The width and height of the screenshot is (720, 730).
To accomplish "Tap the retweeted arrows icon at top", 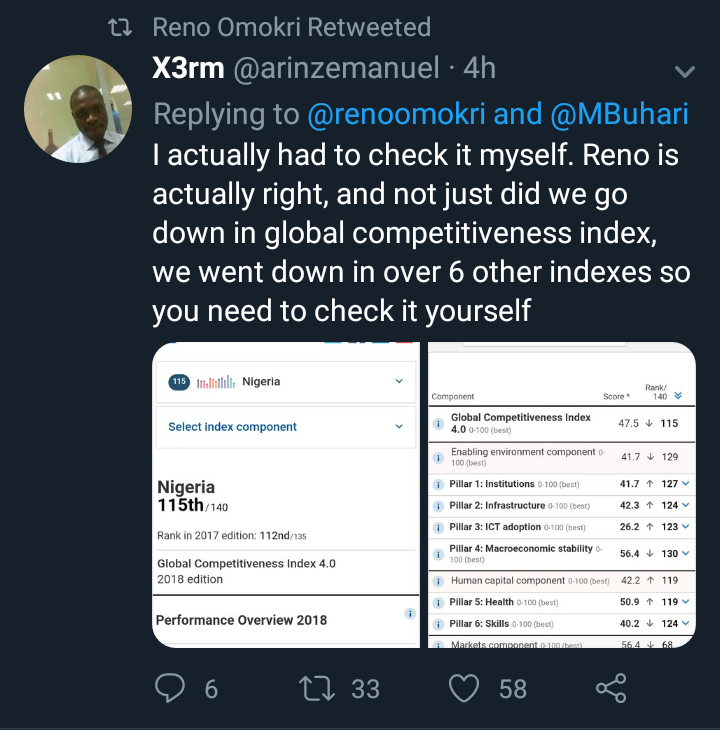I will (120, 27).
